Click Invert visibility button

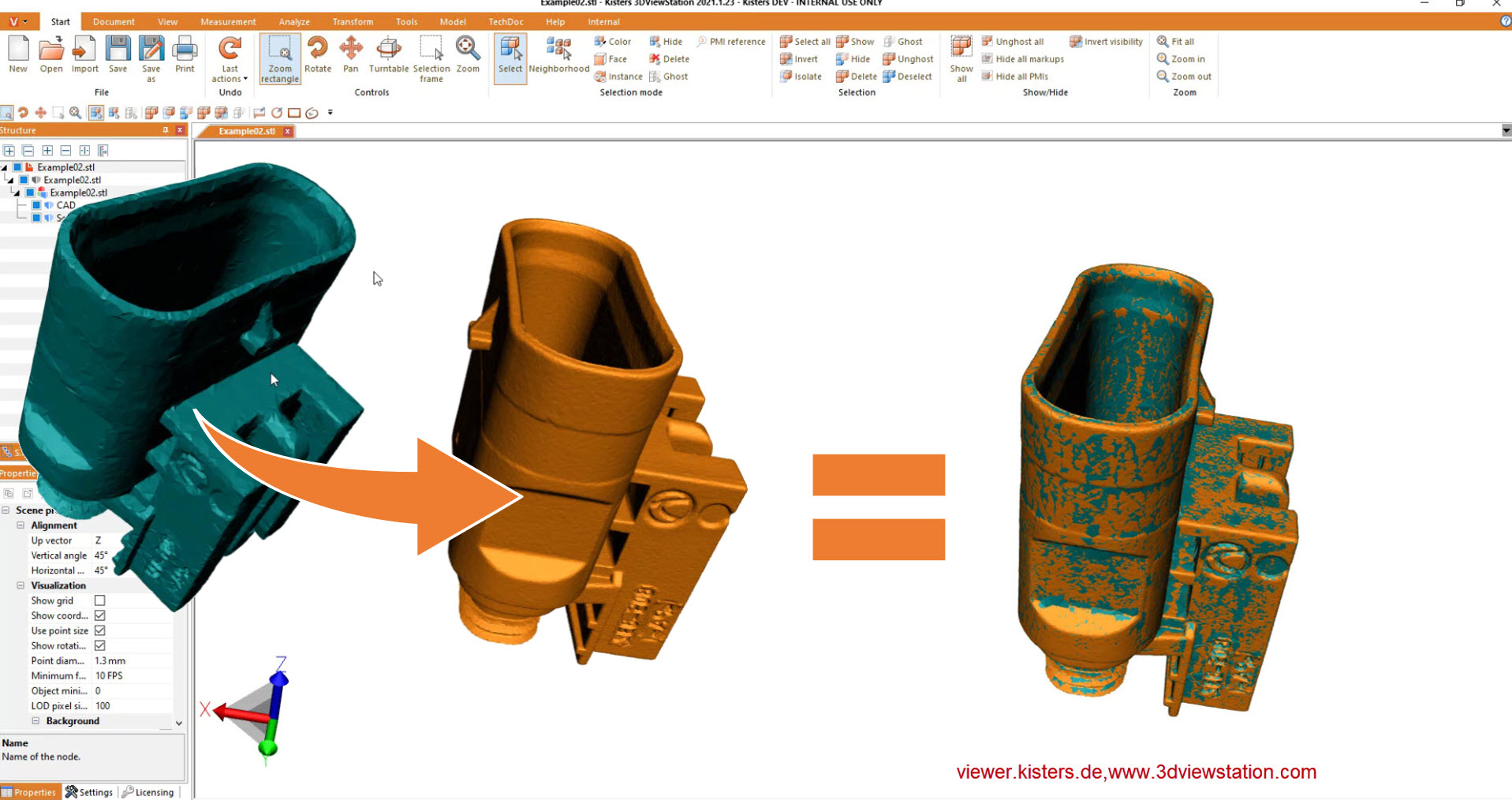click(1106, 42)
